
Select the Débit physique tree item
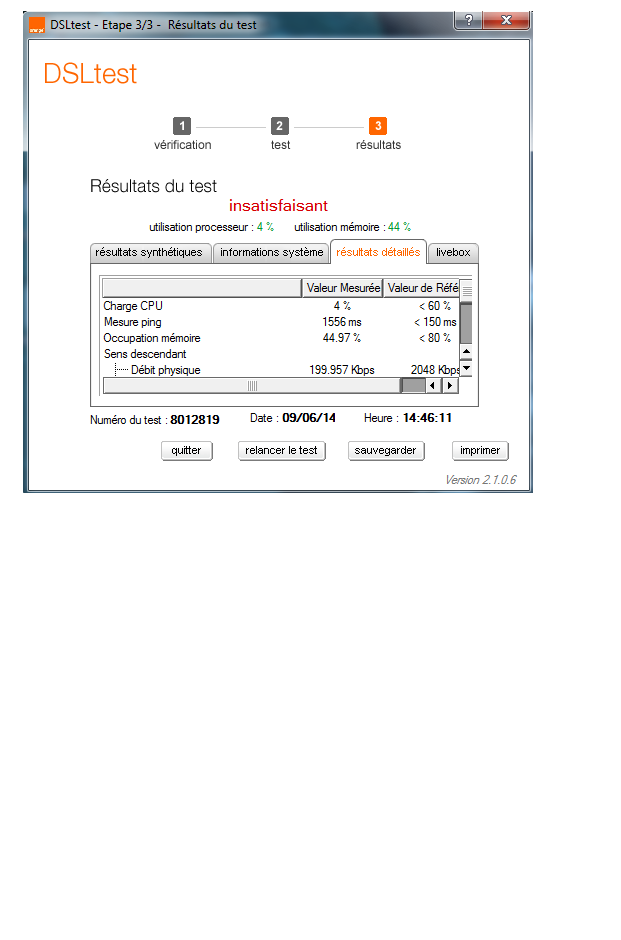pos(165,370)
